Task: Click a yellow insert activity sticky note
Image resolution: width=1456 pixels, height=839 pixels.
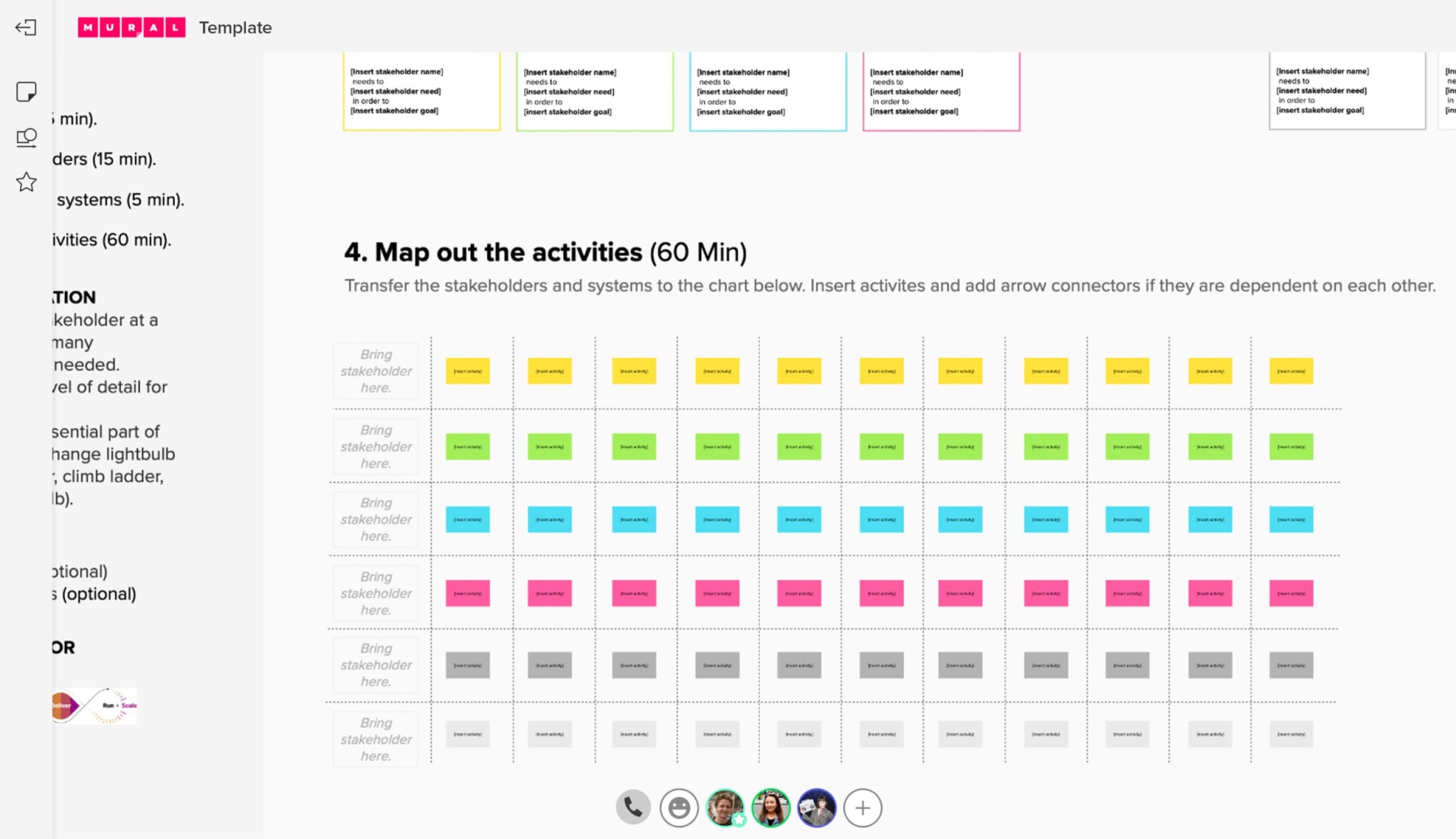Action: pos(468,371)
